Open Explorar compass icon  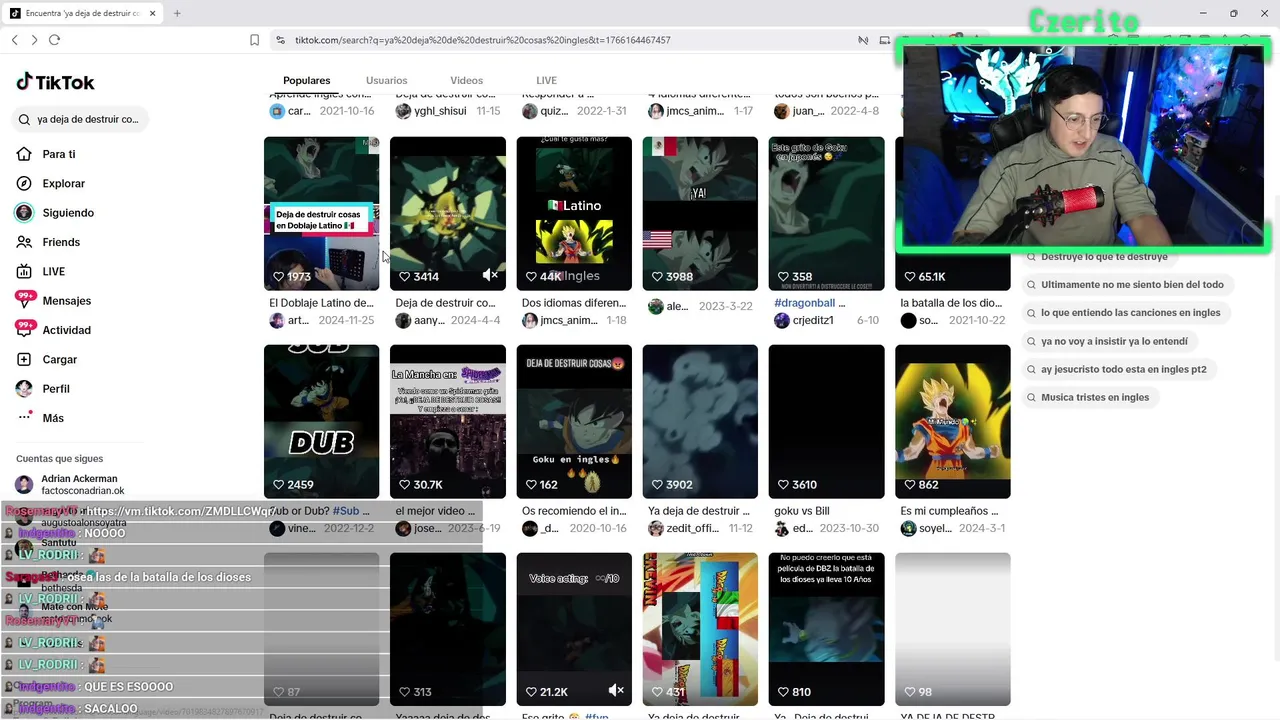(24, 183)
